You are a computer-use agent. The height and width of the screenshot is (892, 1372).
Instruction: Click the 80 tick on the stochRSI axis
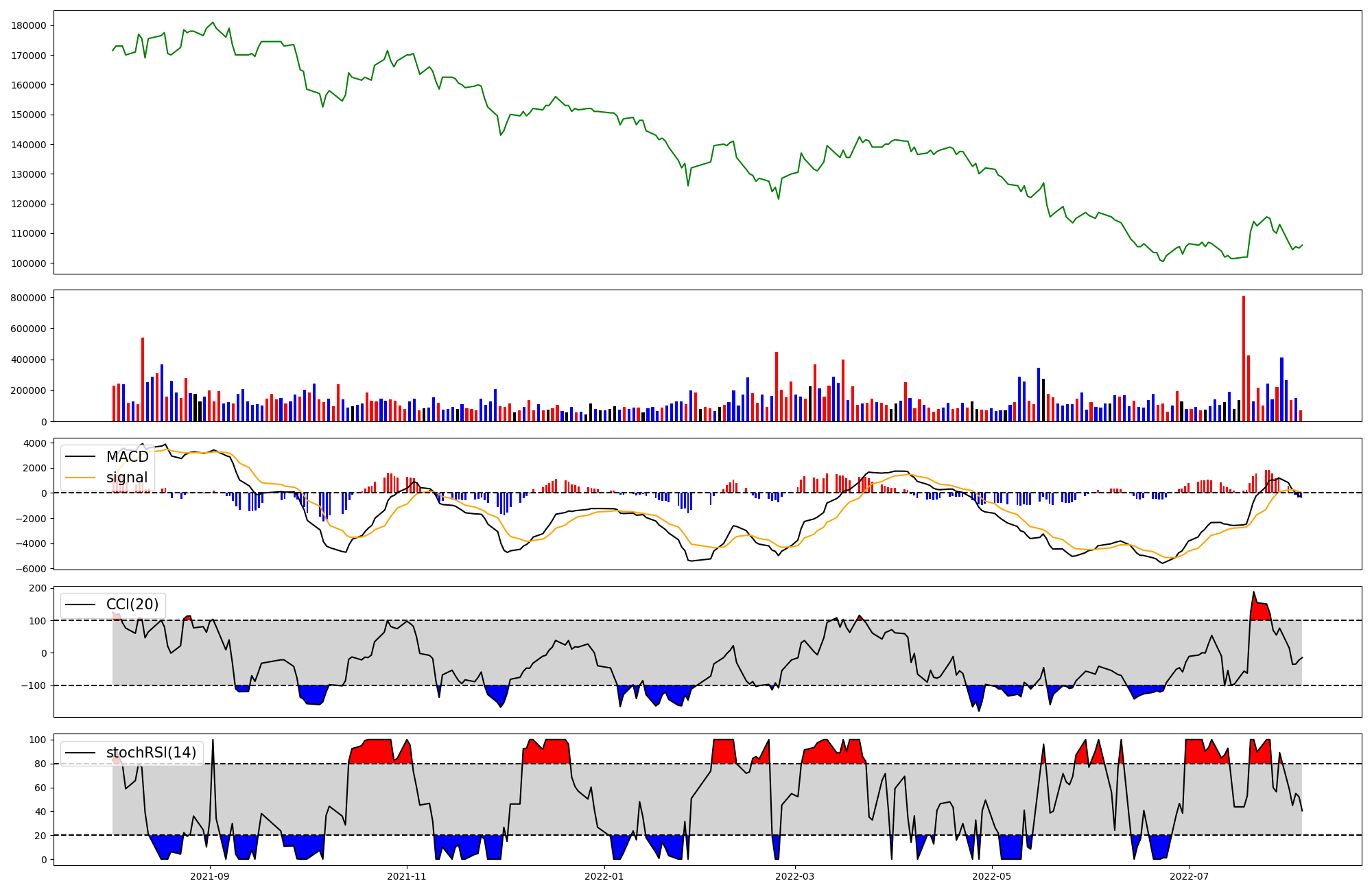[x=40, y=764]
